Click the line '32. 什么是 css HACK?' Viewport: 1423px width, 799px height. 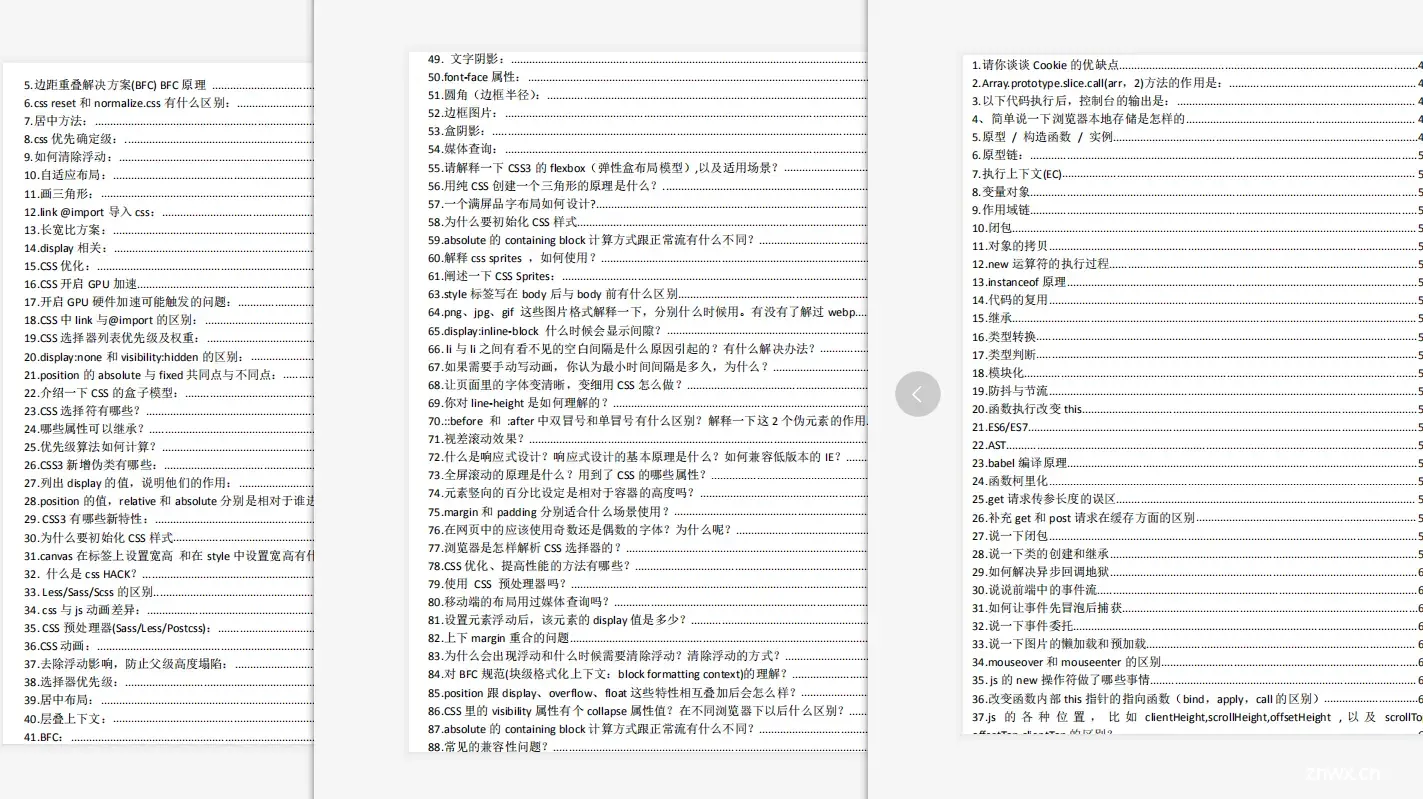168,574
